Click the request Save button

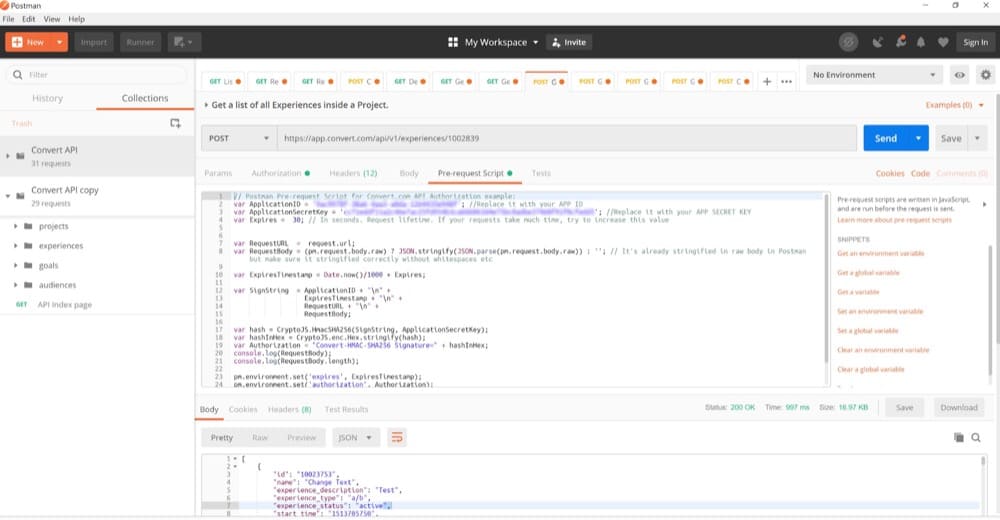[951, 138]
